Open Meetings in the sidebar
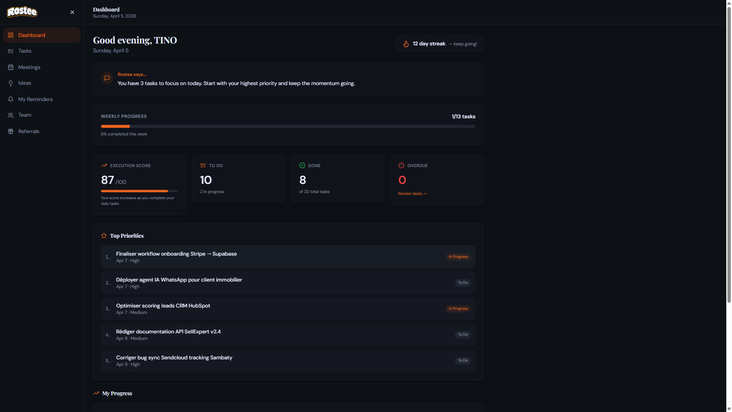 (29, 67)
